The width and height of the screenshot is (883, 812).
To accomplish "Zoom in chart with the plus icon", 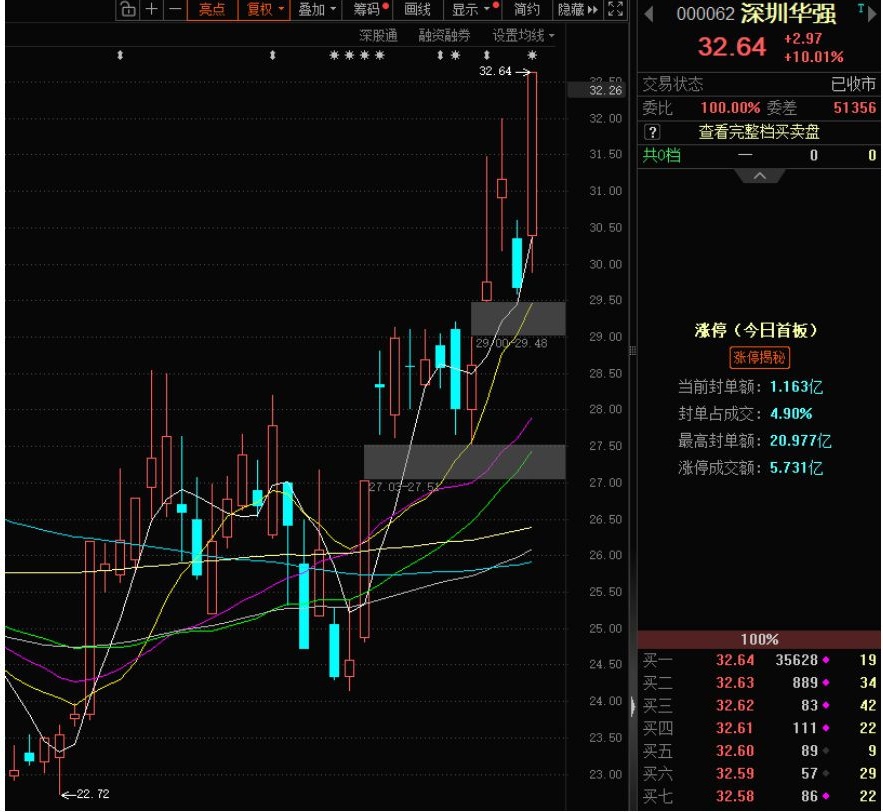I will [x=151, y=9].
